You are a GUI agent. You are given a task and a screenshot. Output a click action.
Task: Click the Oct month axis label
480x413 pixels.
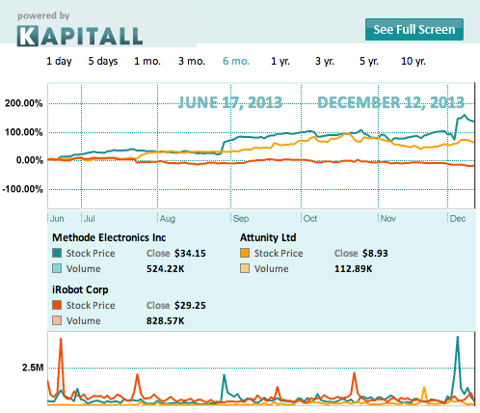pos(310,219)
